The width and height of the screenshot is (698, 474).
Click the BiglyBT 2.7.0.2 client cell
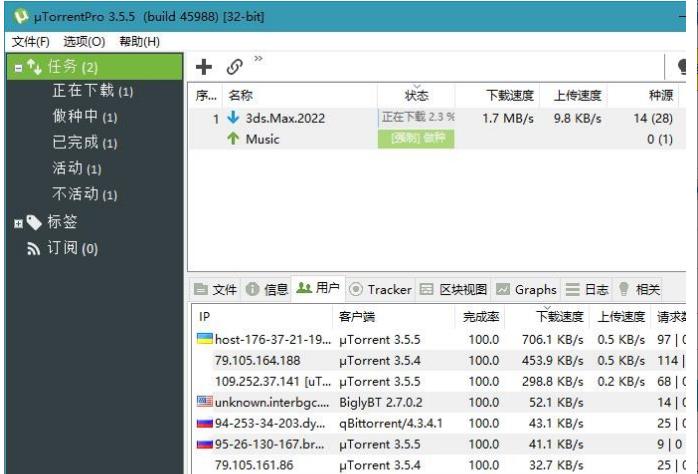pyautogui.click(x=381, y=402)
